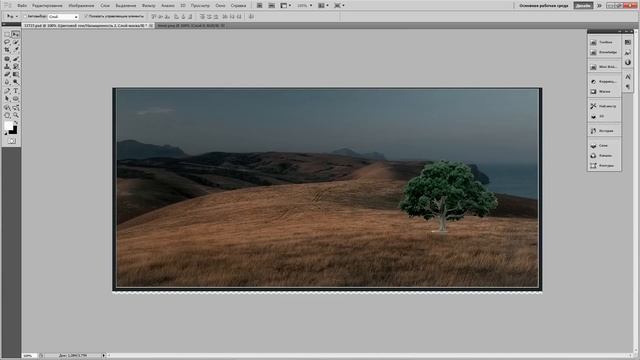Viewport: 640px width, 360px height.
Task: Launch Bridge from the application bar
Action: pyautogui.click(x=260, y=6)
